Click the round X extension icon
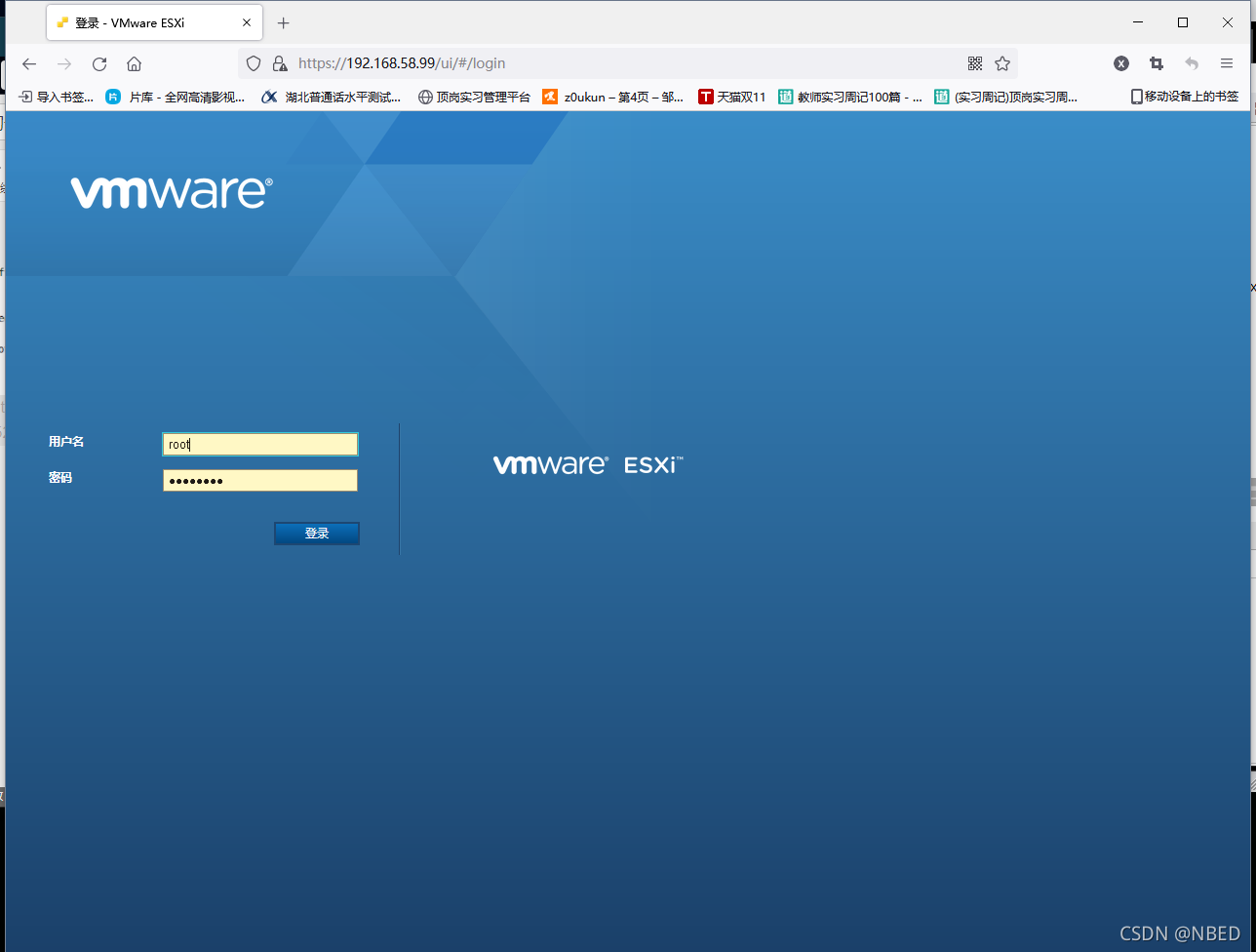 [1121, 63]
